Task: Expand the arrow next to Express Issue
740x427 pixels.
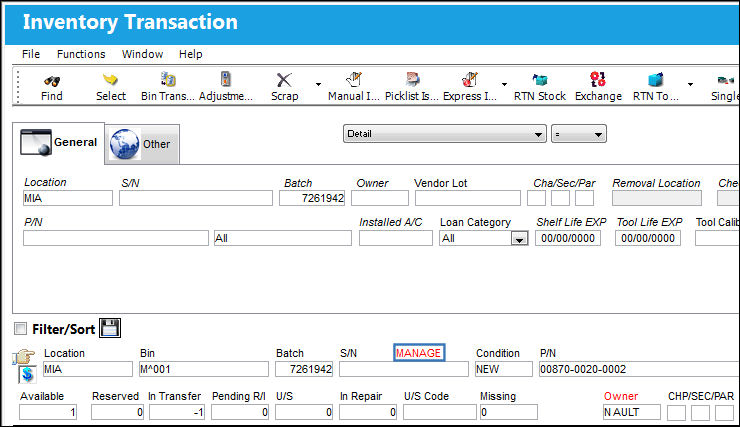Action: [x=504, y=84]
